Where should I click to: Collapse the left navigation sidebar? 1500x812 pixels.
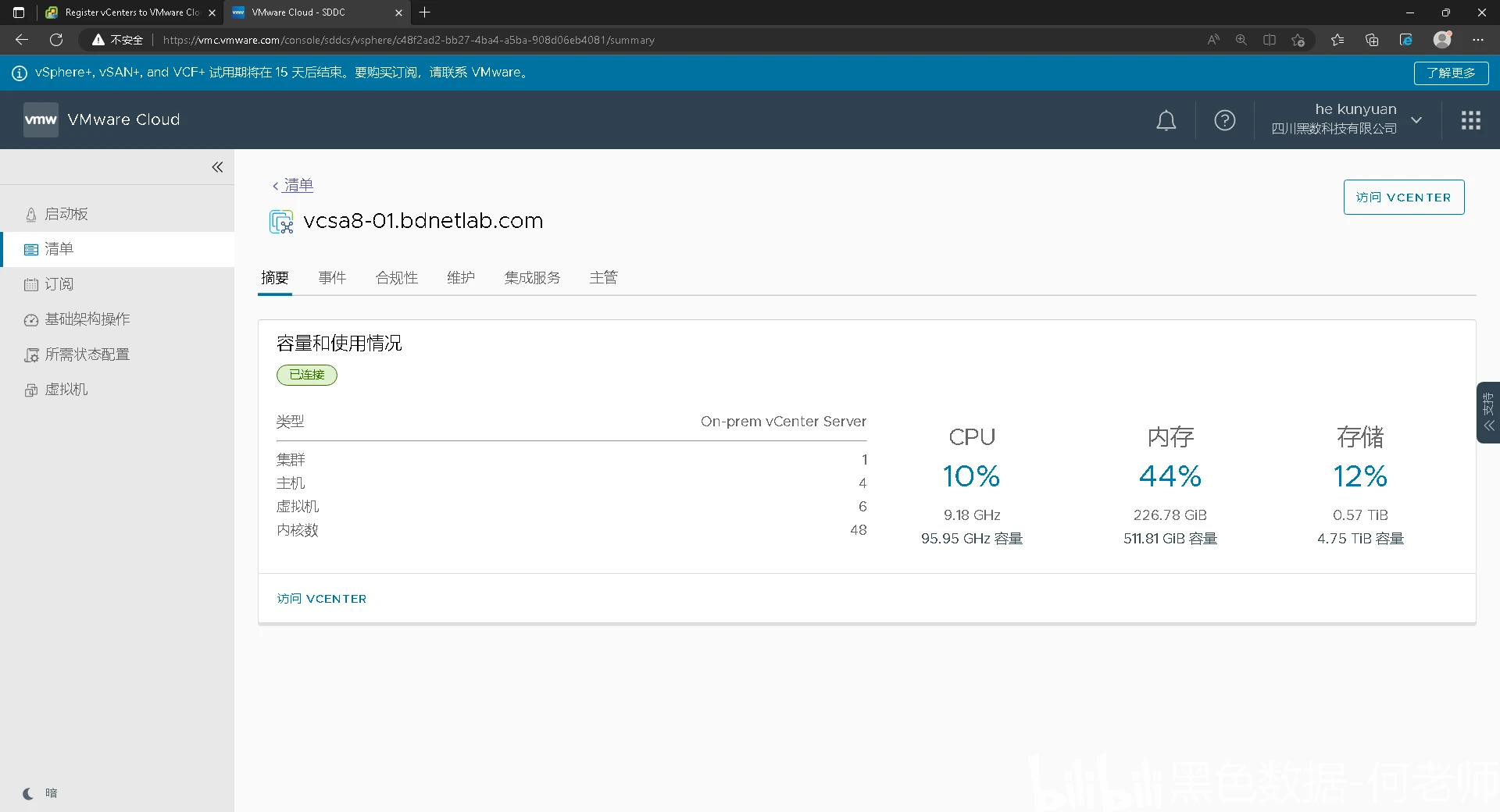tap(217, 167)
